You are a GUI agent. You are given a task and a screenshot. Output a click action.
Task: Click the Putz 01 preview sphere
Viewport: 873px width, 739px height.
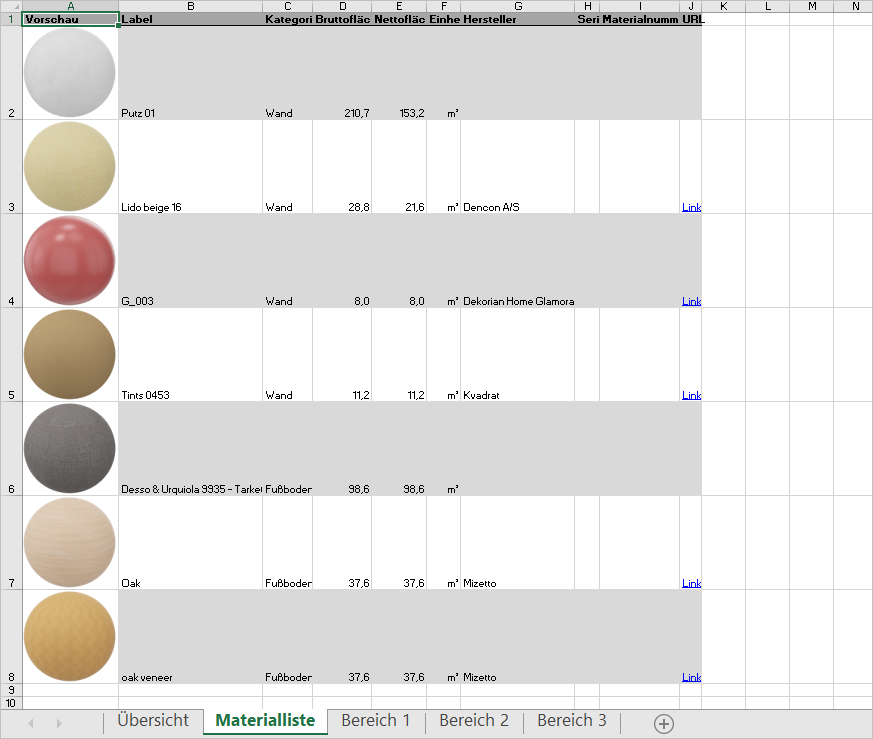point(69,72)
